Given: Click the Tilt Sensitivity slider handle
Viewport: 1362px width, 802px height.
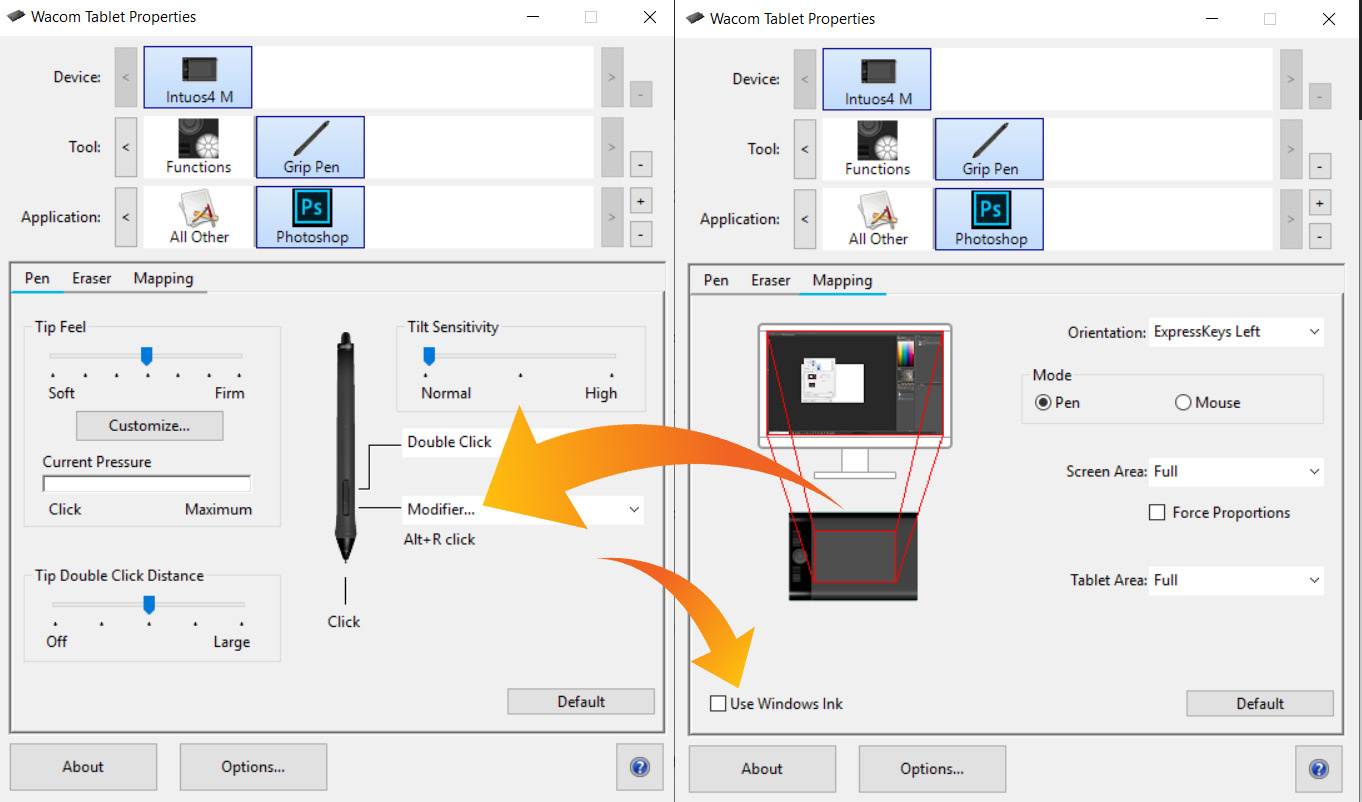Looking at the screenshot, I should point(429,356).
